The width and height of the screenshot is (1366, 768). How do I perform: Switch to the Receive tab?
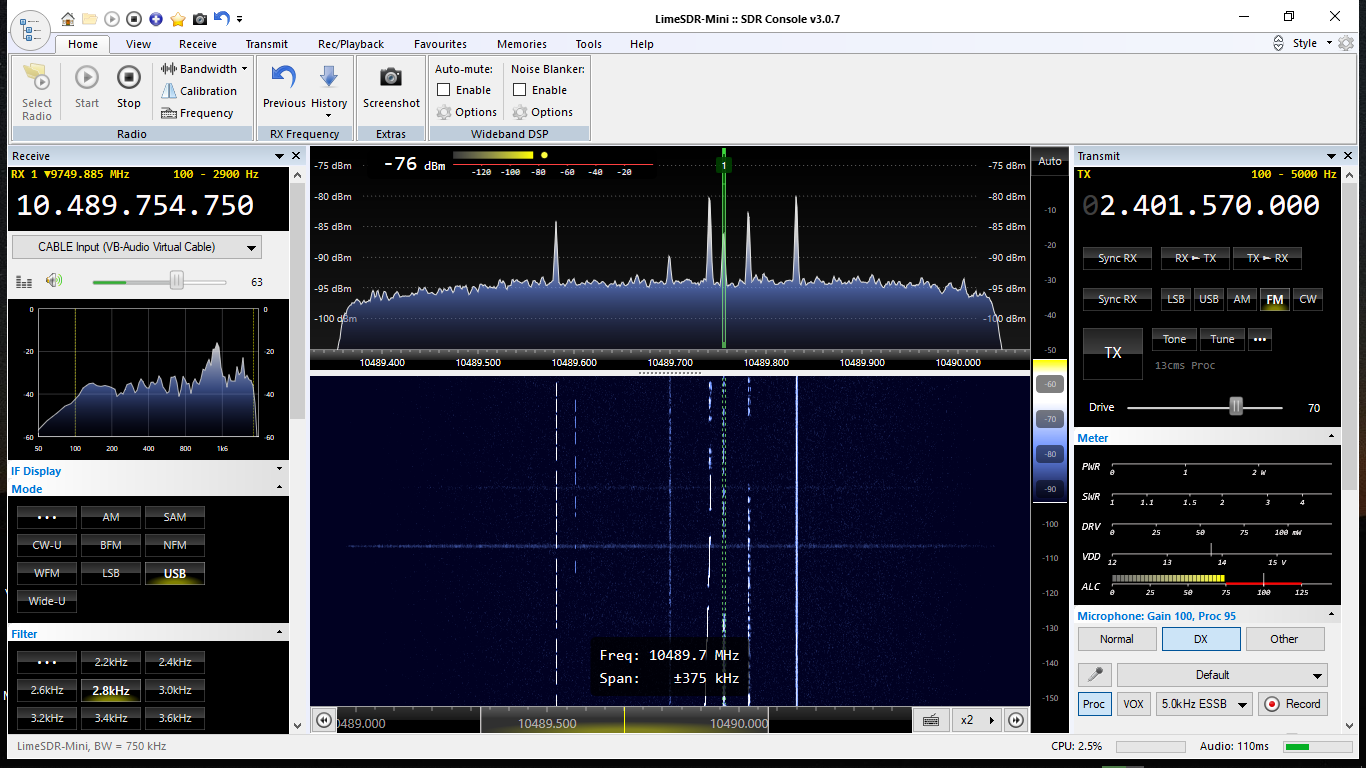pos(198,44)
